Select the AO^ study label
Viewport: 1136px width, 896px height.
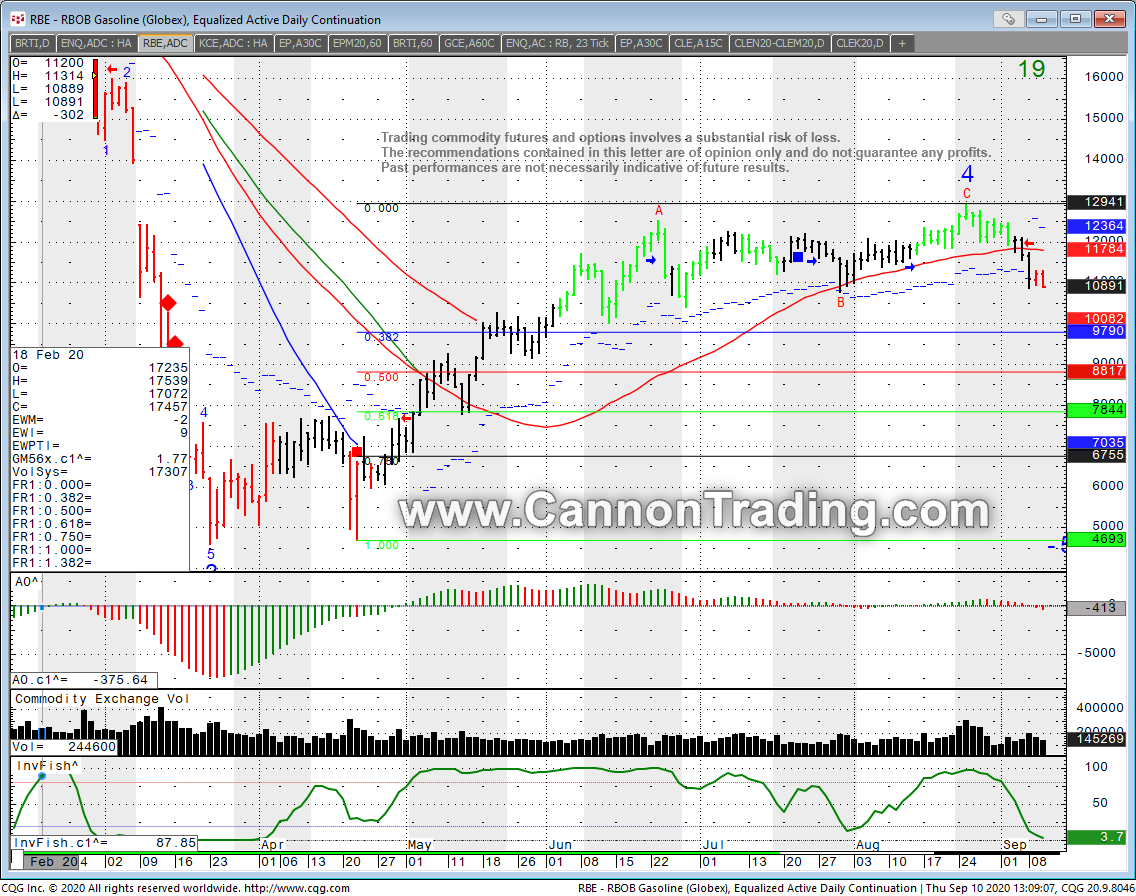[x=26, y=582]
